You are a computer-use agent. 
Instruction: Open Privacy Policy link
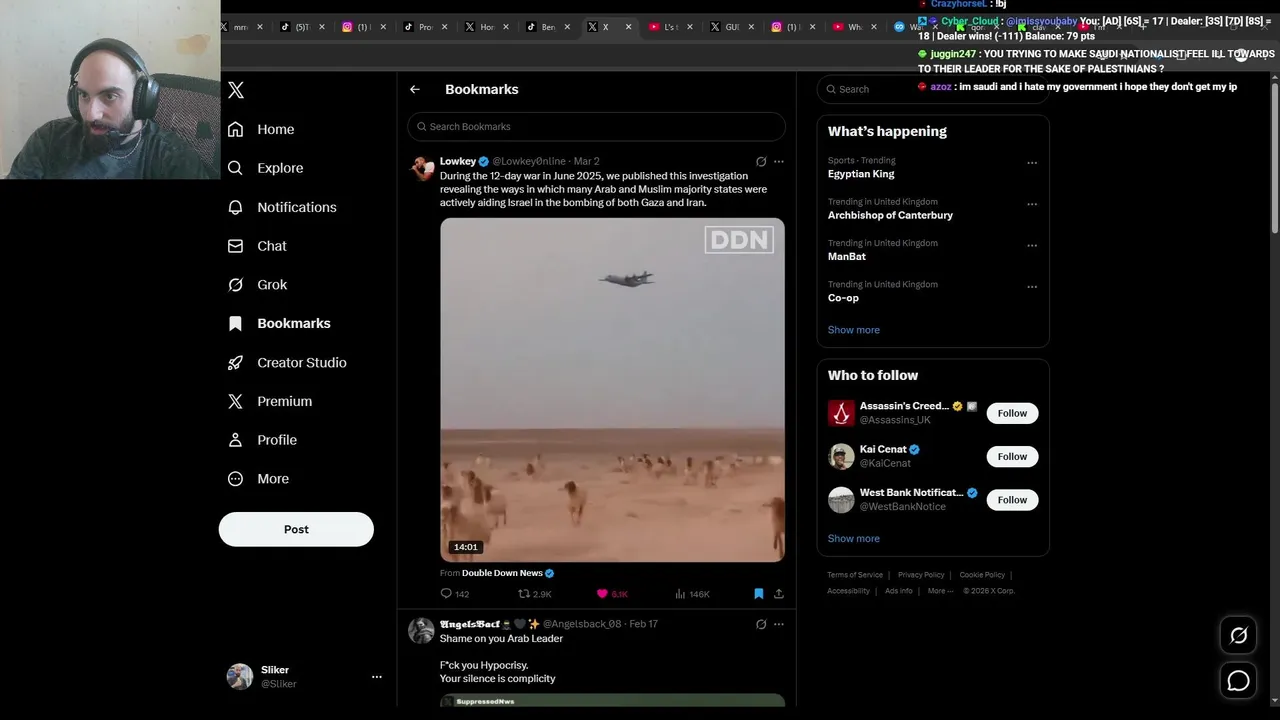(921, 575)
